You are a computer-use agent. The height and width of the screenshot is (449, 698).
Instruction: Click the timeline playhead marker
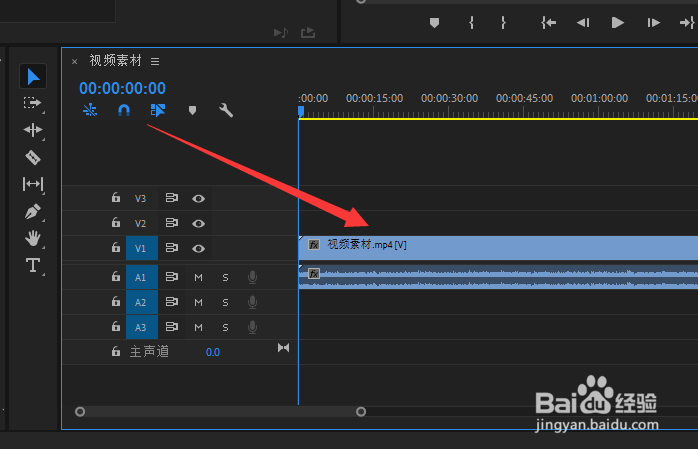(x=301, y=111)
